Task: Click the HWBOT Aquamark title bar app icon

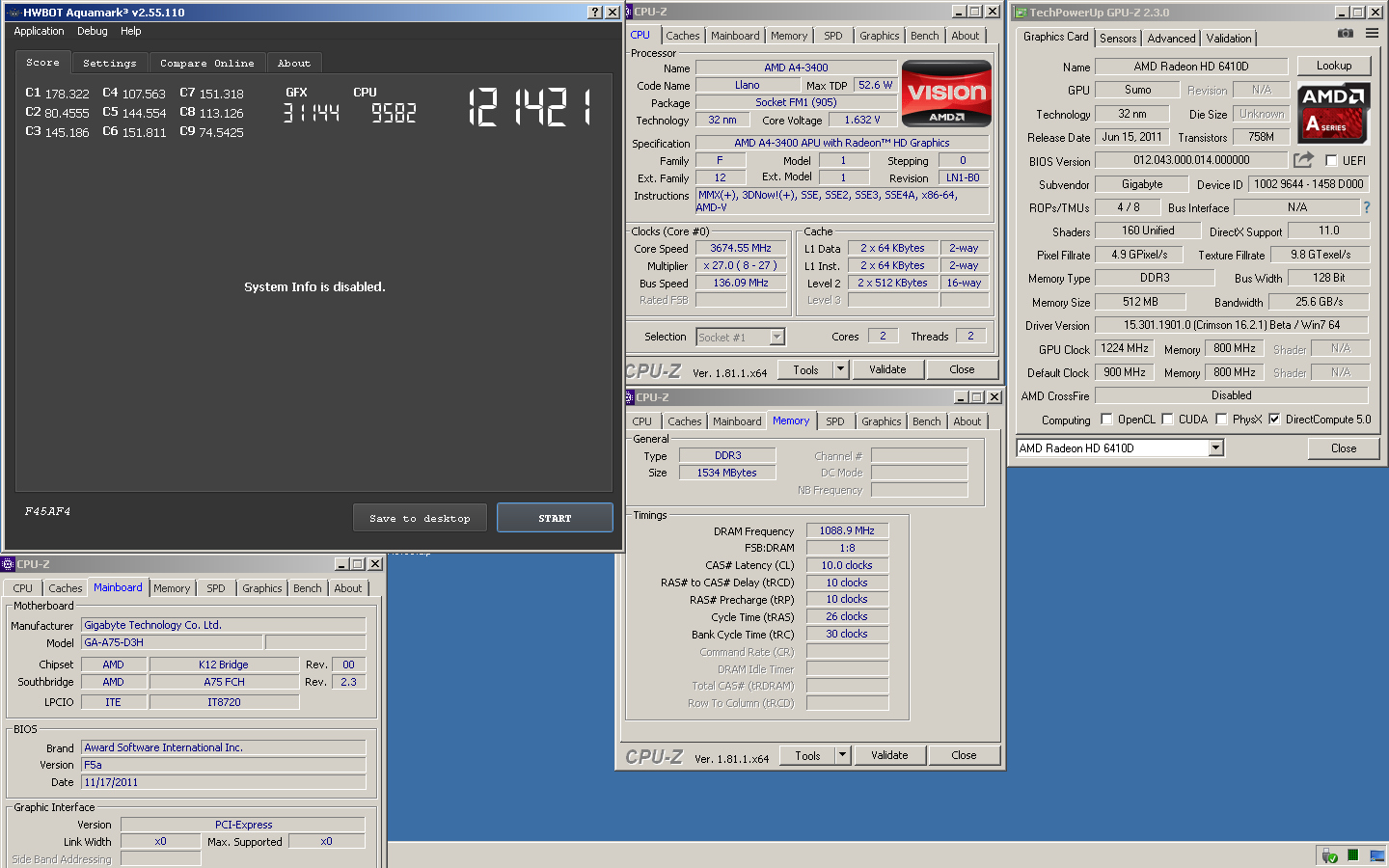Action: pos(14,13)
